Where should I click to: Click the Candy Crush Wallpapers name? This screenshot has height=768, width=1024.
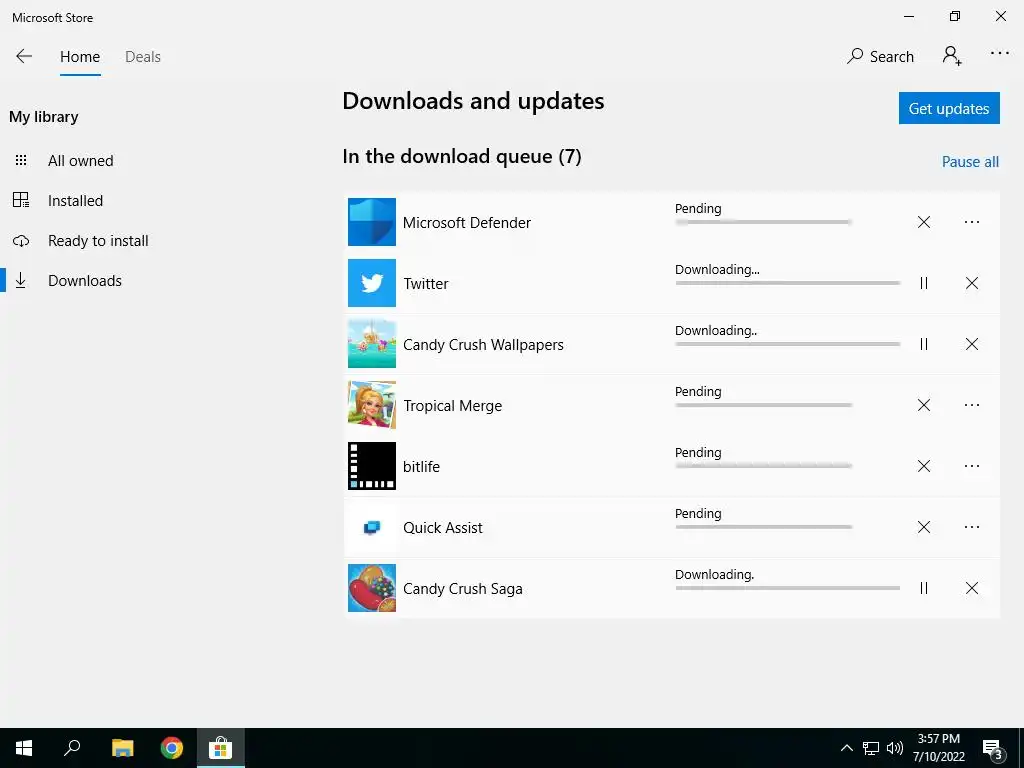click(483, 345)
